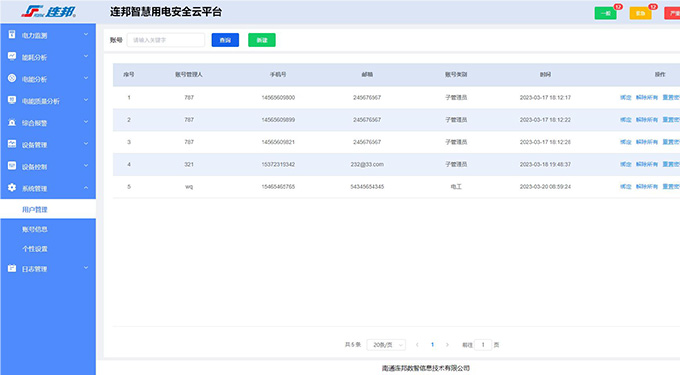Collapse the 系统管理 menu chevron

(x=86, y=188)
